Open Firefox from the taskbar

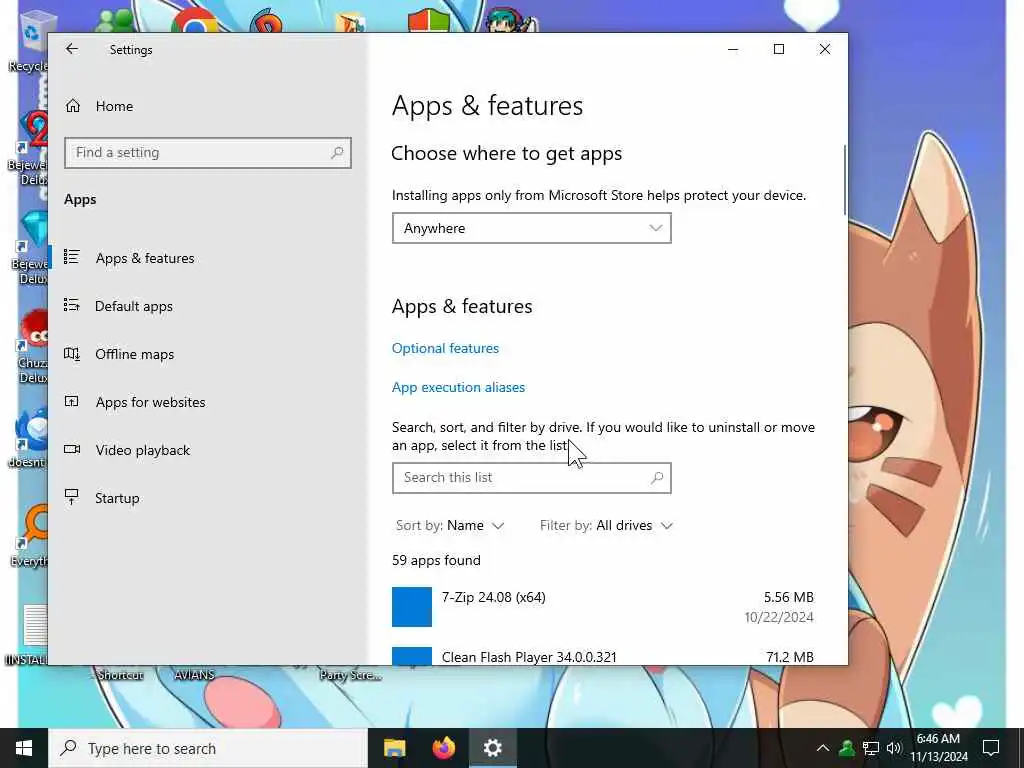(443, 748)
